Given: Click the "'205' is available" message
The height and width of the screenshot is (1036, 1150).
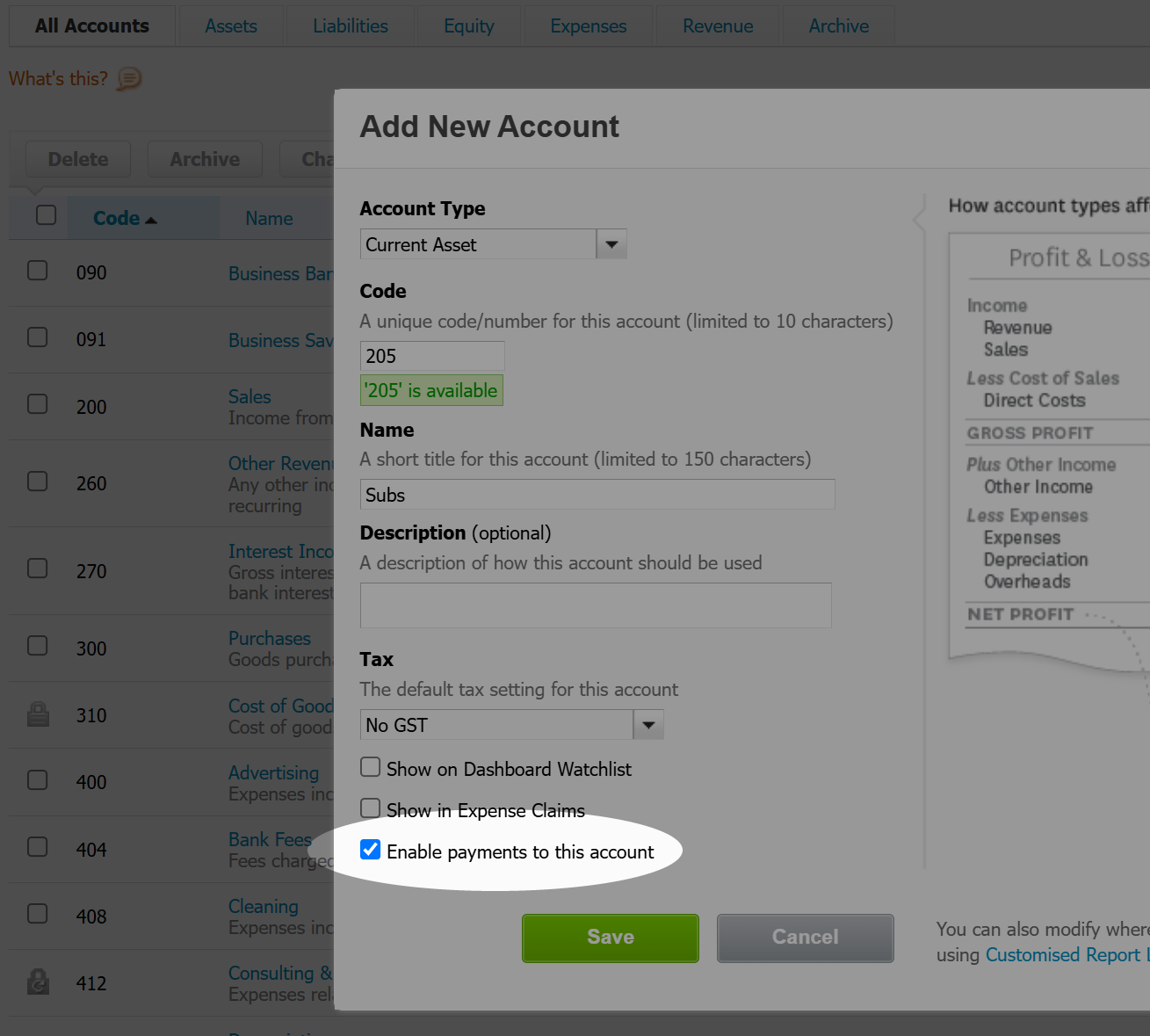Looking at the screenshot, I should (x=431, y=390).
